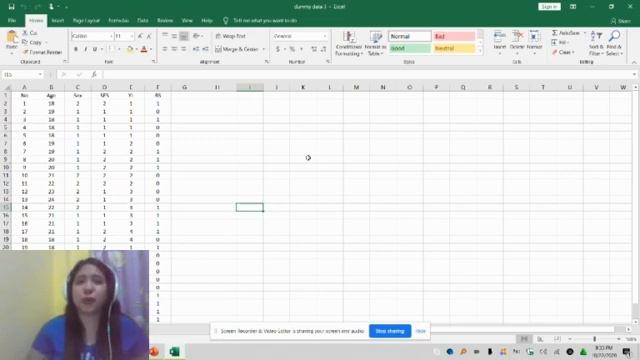
Task: Open the font name dropdown
Action: click(x=111, y=36)
